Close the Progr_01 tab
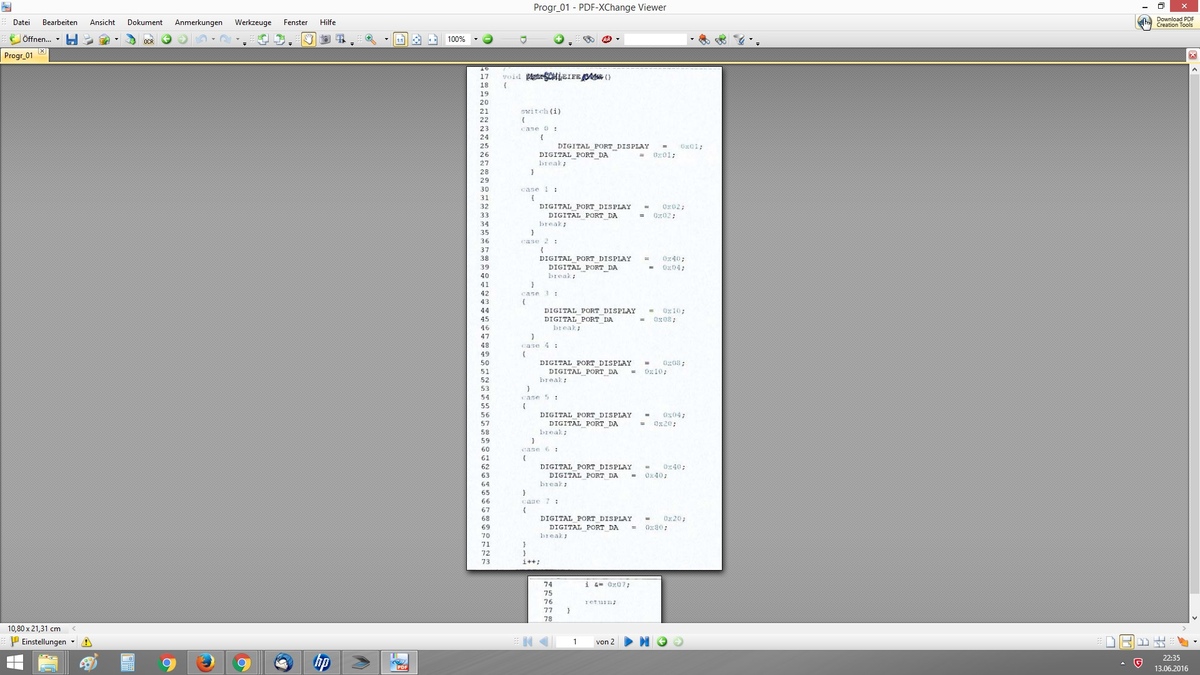The image size is (1200, 675). point(43,52)
